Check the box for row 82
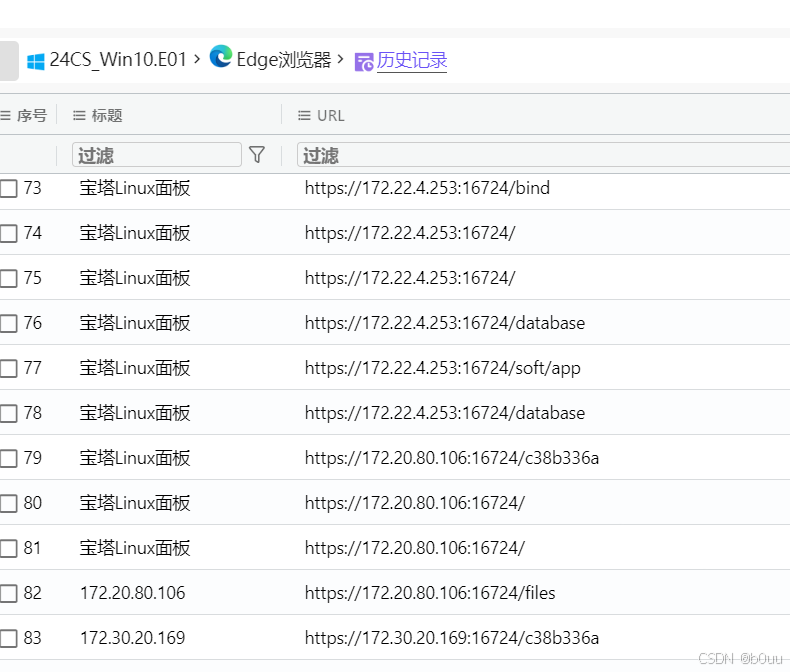Screen dimensions: 790x672 (x=9, y=593)
